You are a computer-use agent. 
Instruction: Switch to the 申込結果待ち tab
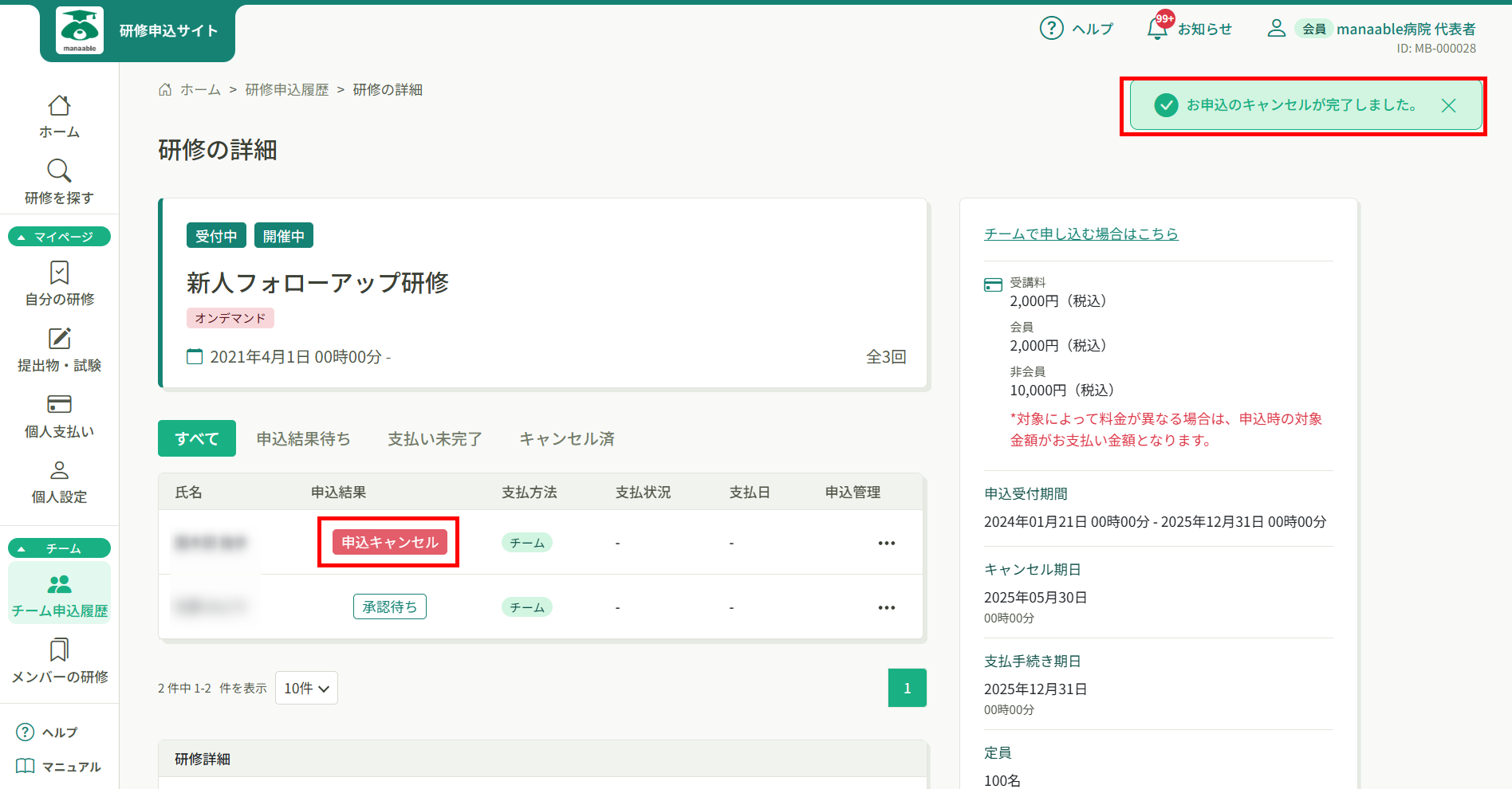coord(303,439)
